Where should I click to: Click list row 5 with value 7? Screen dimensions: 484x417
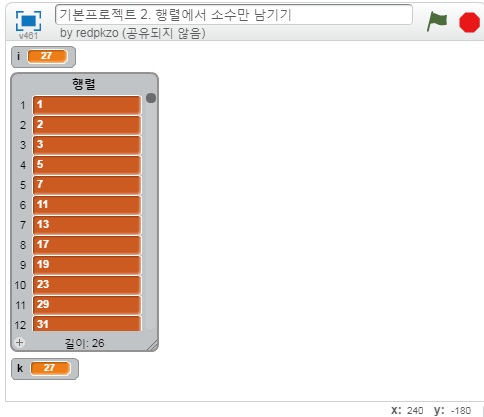click(87, 185)
